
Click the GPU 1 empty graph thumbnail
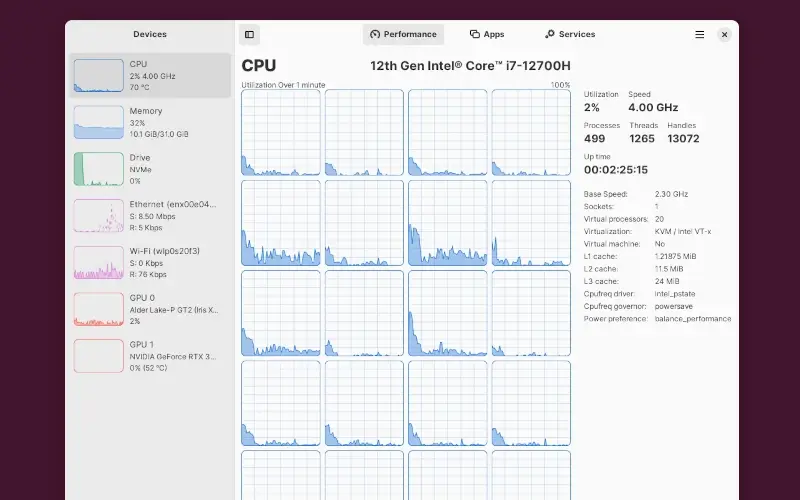pyautogui.click(x=98, y=356)
